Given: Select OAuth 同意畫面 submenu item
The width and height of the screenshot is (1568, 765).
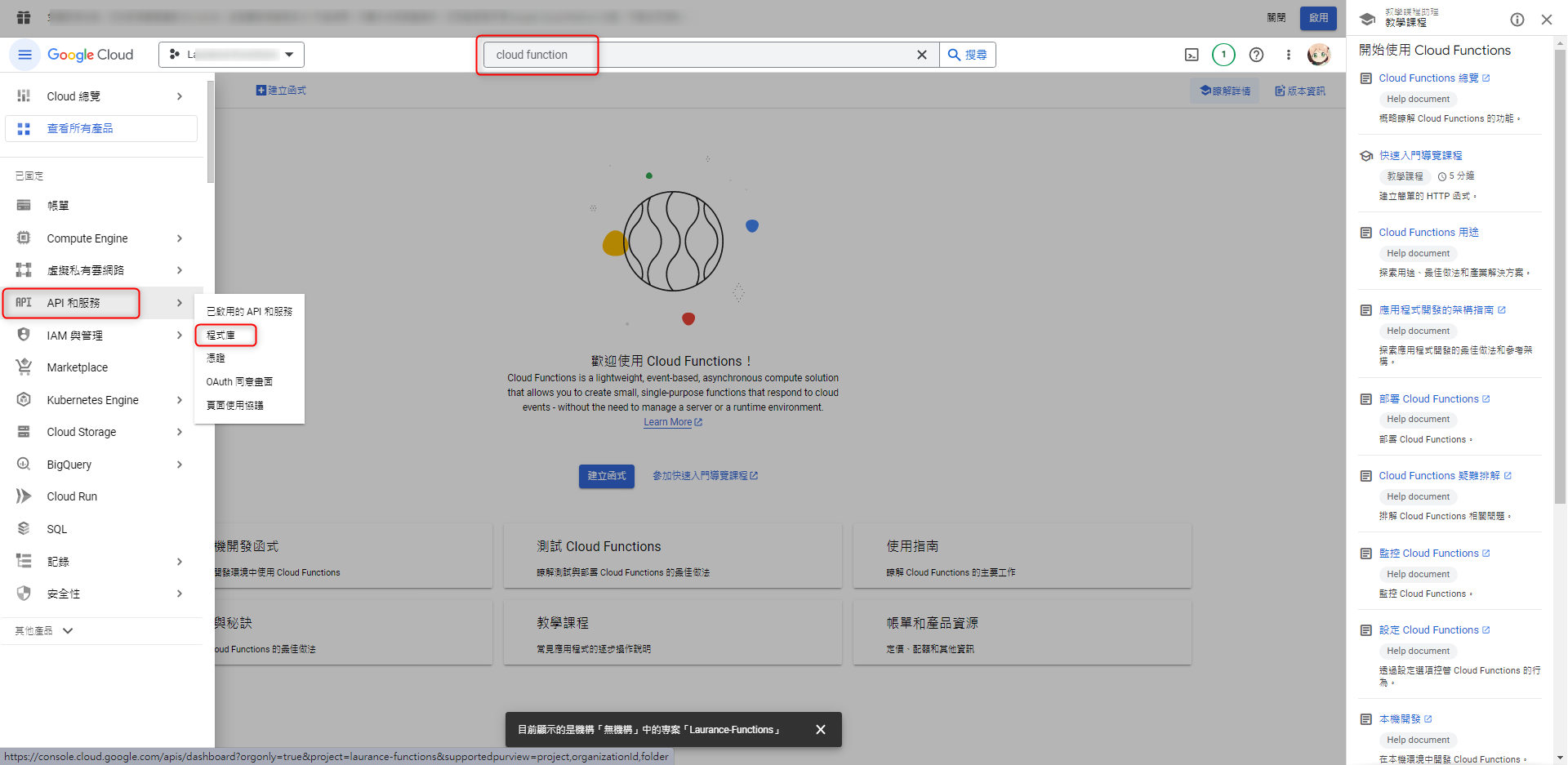Looking at the screenshot, I should [239, 381].
